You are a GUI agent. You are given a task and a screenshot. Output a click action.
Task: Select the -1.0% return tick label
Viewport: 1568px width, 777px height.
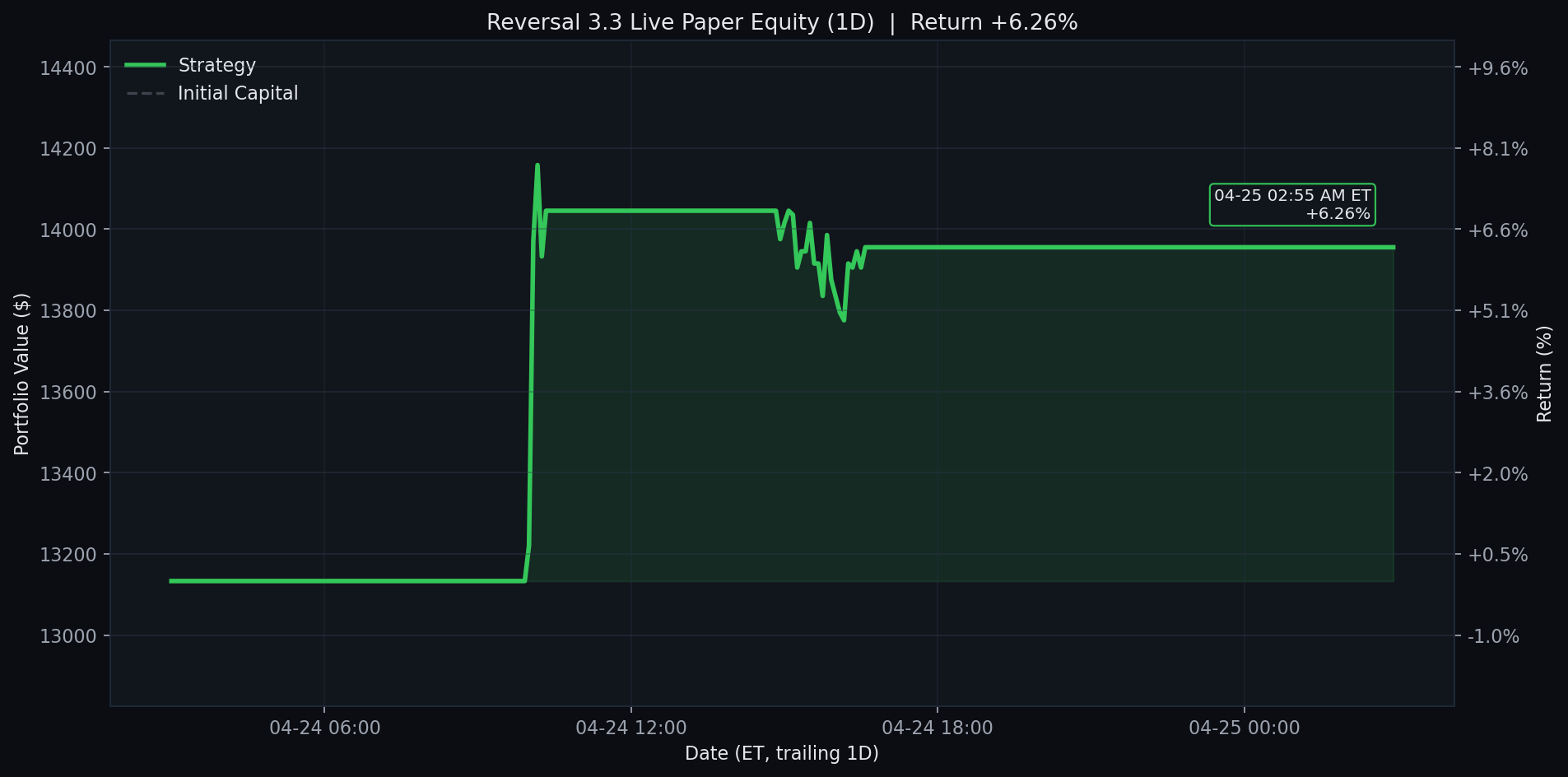1491,635
